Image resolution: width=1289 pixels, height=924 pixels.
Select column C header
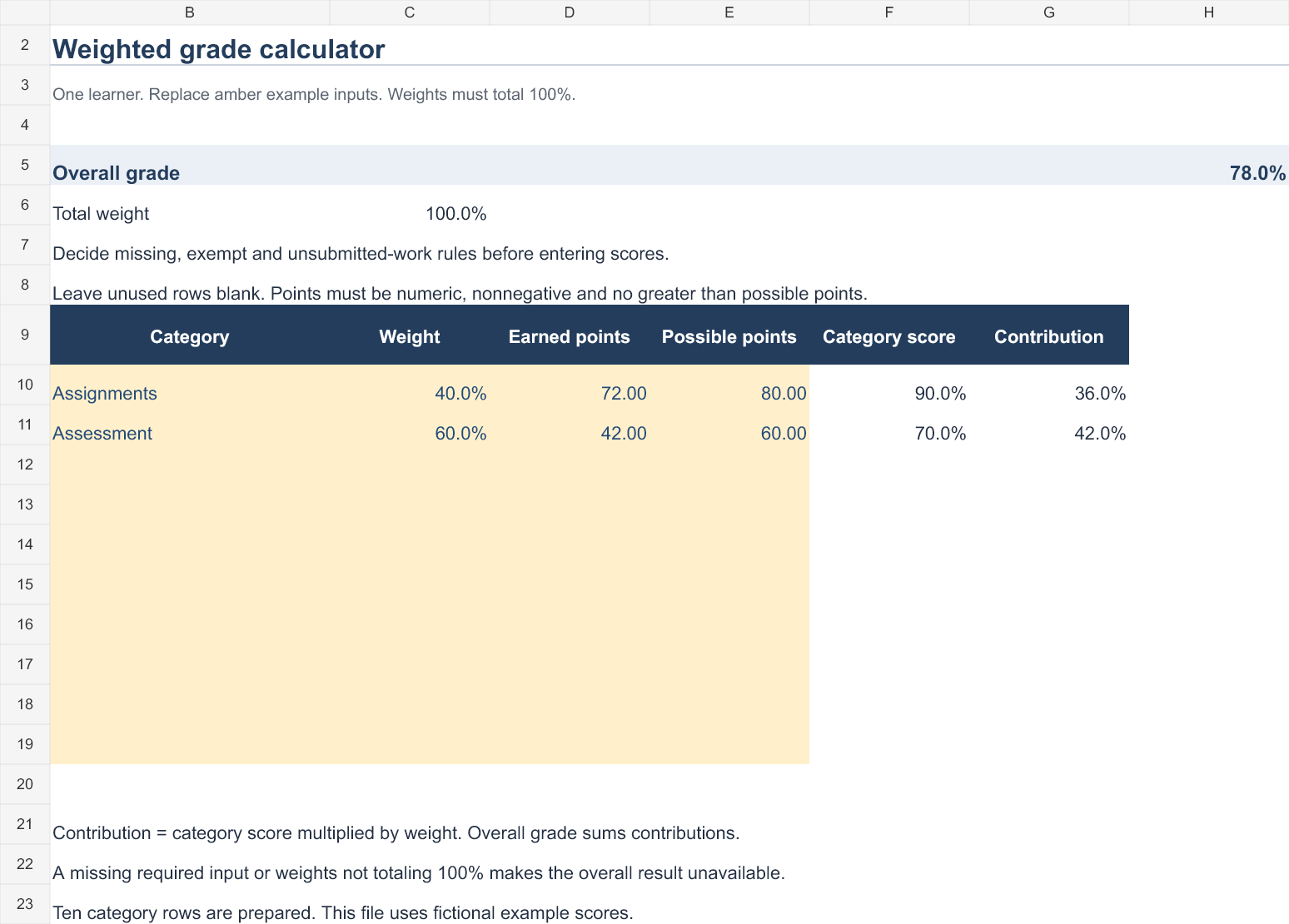click(x=410, y=12)
